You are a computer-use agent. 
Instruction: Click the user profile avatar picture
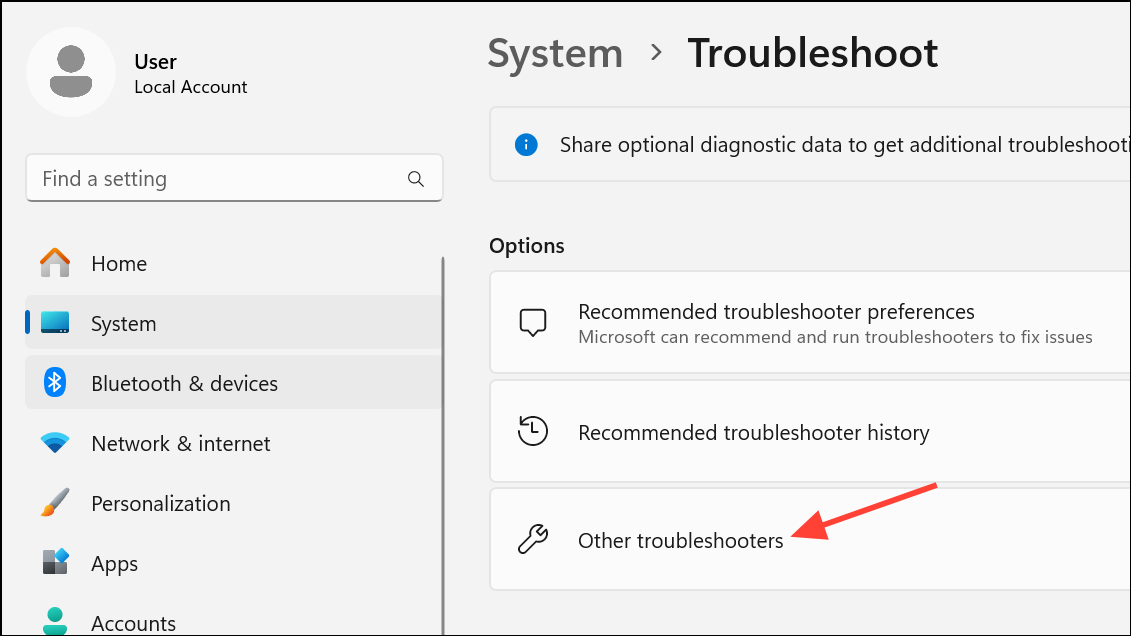pyautogui.click(x=71, y=72)
